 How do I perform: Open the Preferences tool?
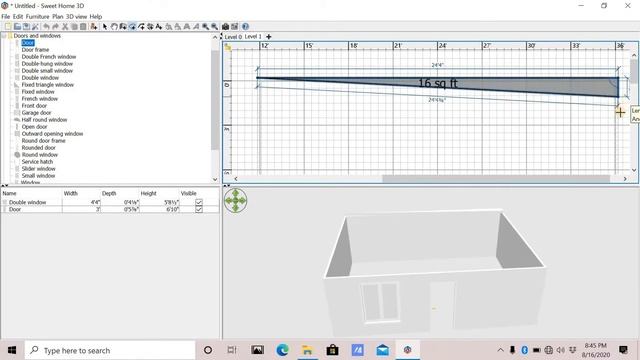(35, 27)
